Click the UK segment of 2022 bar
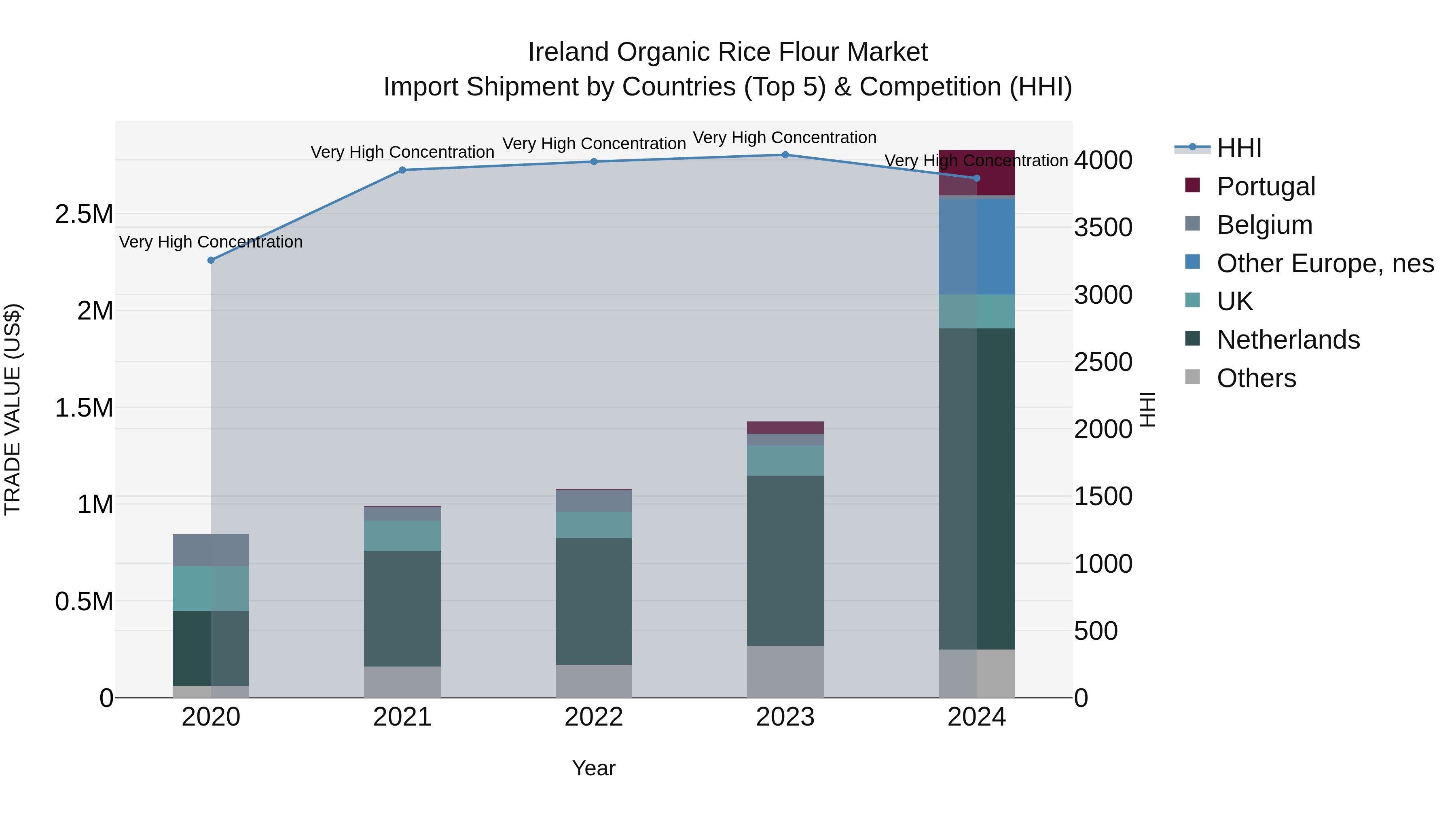 (593, 525)
